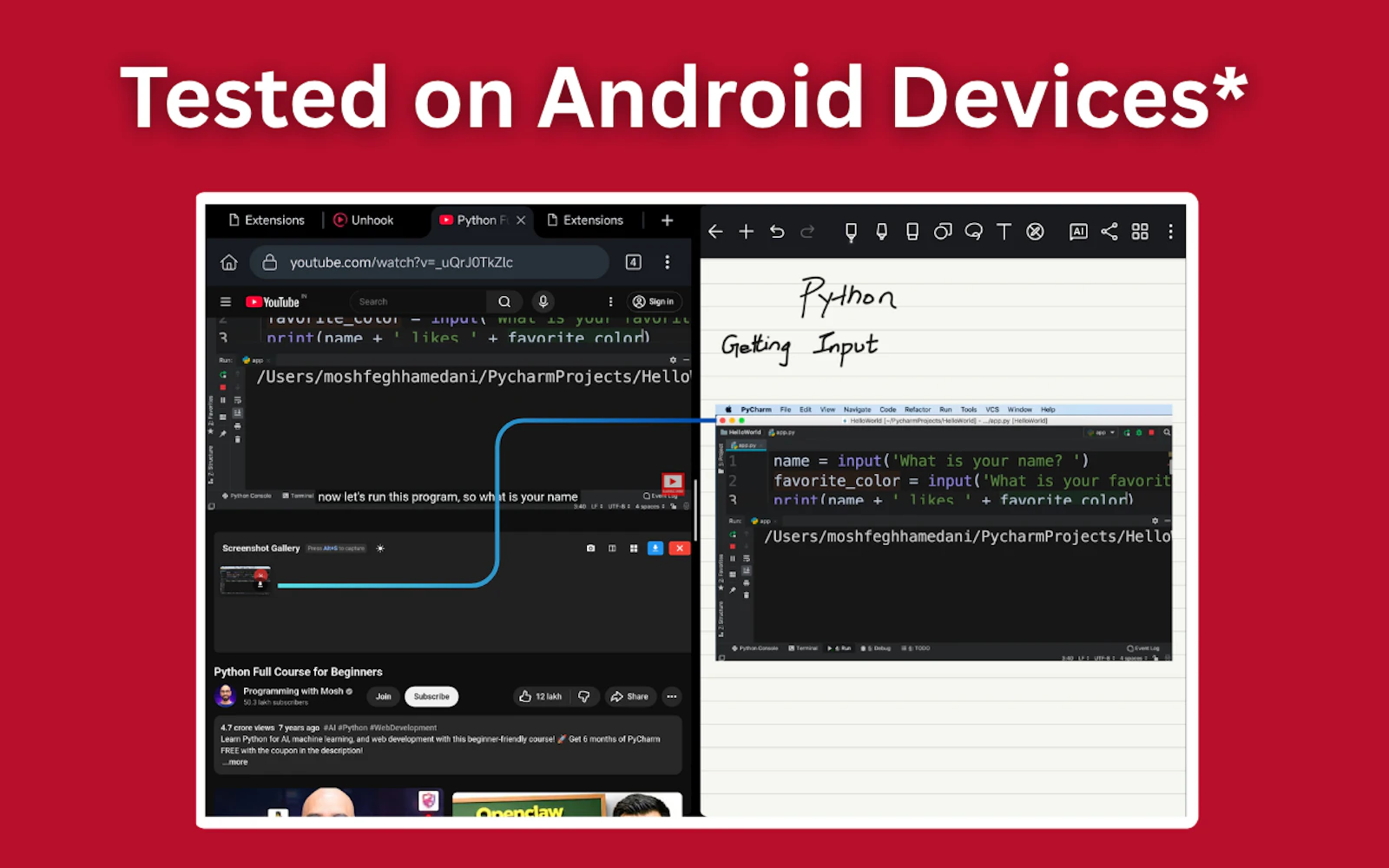Click Programming with Mosh channel avatar

click(226, 696)
